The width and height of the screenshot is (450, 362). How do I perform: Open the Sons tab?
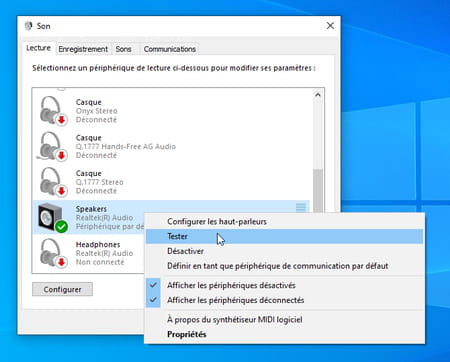[123, 49]
